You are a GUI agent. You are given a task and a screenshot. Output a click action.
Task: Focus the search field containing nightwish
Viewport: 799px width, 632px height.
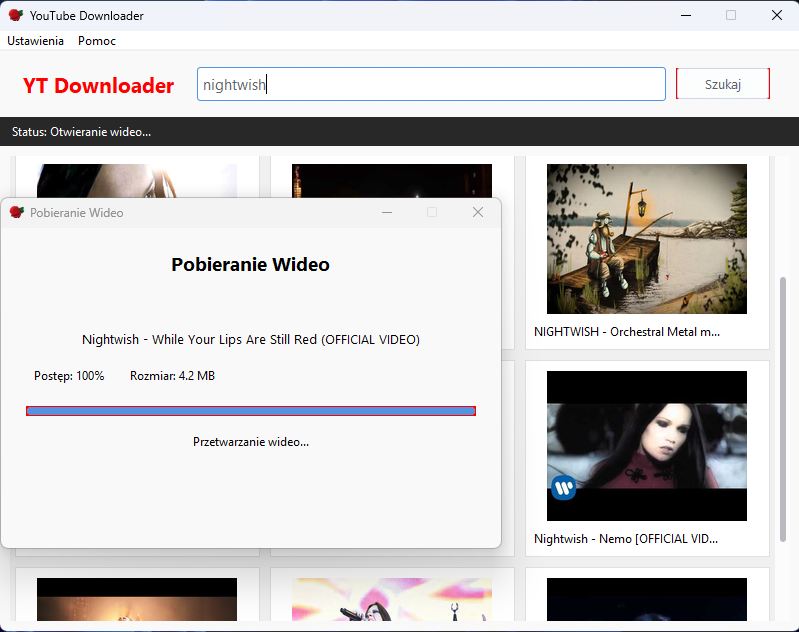(431, 84)
